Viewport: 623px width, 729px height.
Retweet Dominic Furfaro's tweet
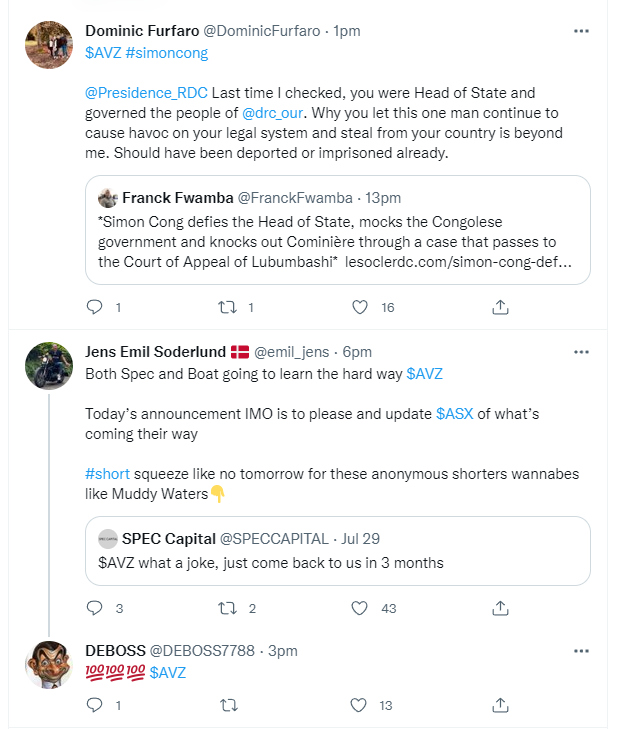(x=228, y=307)
